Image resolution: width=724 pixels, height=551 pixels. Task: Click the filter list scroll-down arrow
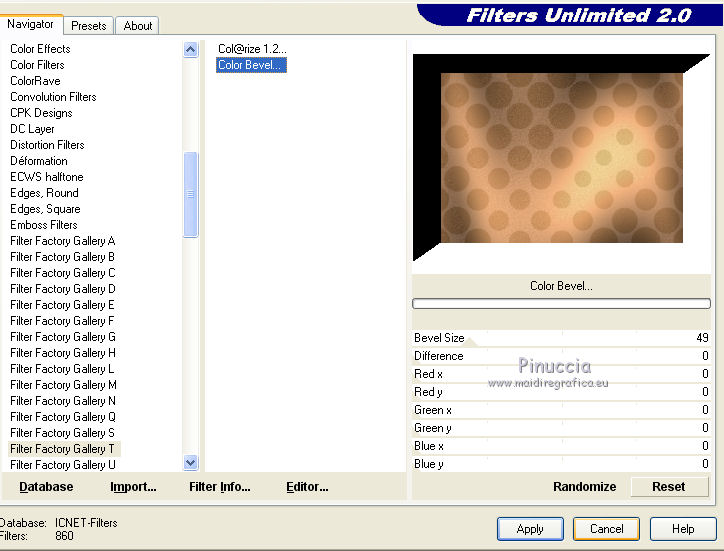click(190, 462)
